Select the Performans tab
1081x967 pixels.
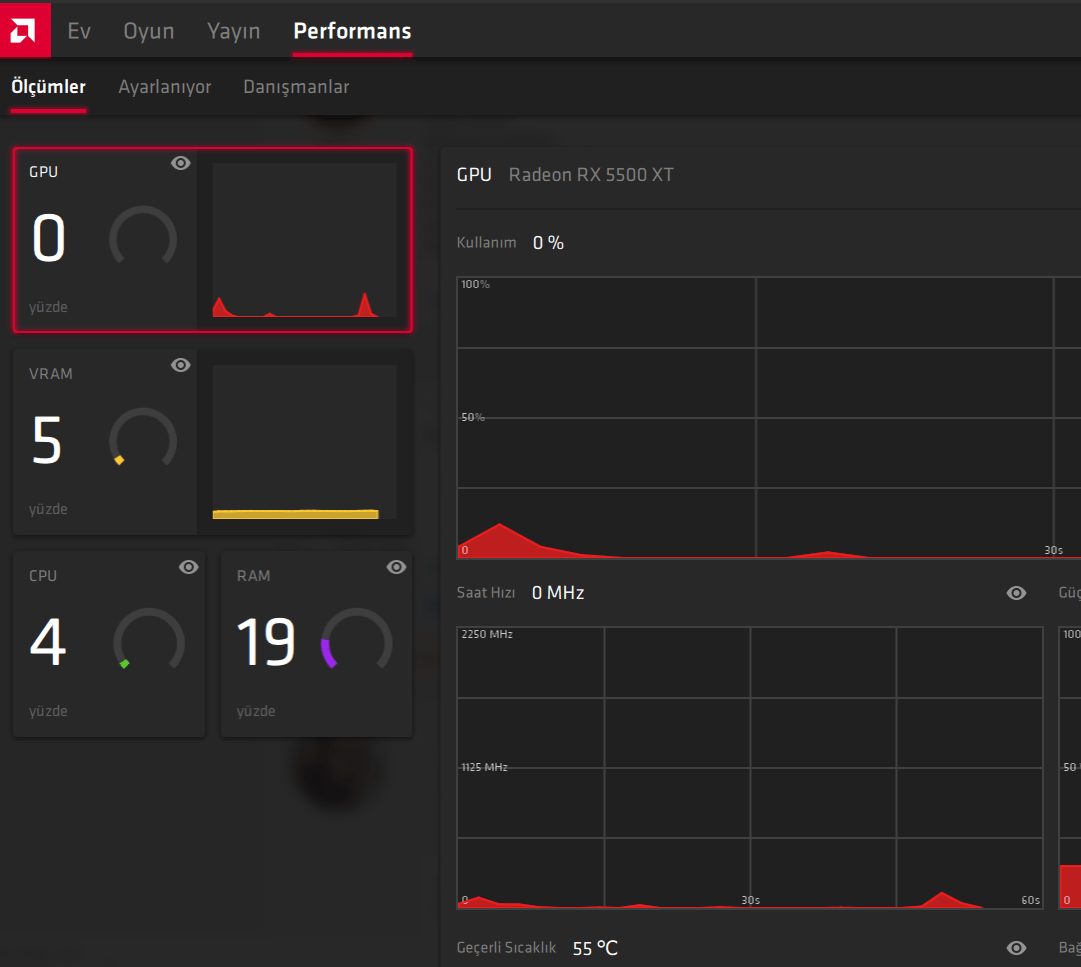pyautogui.click(x=352, y=31)
